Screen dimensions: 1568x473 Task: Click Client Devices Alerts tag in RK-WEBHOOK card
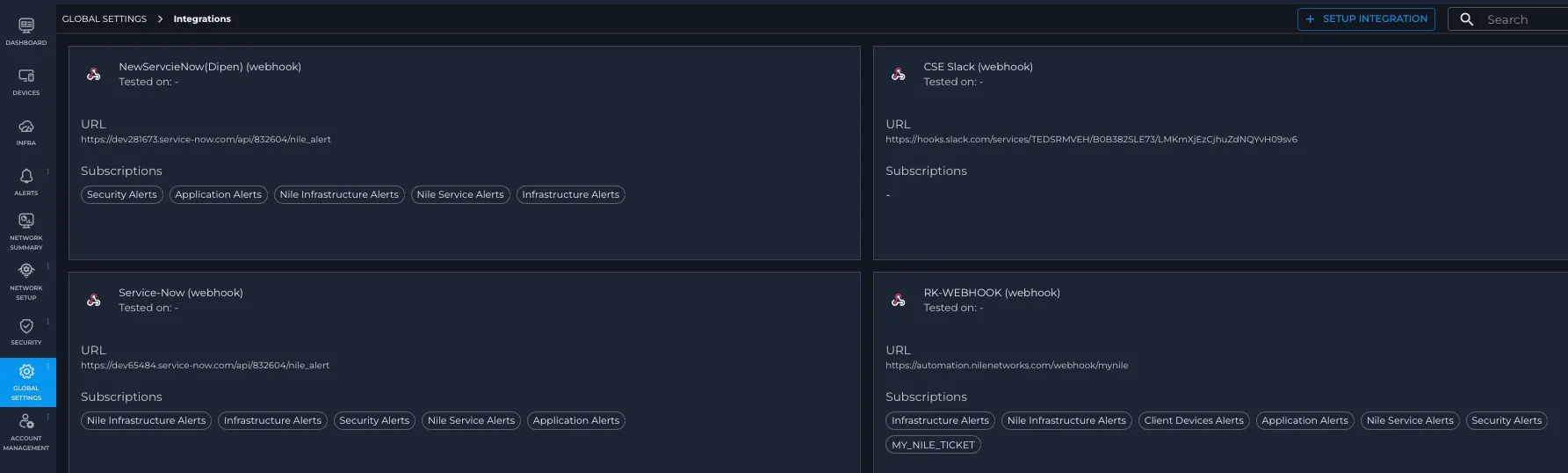pyautogui.click(x=1194, y=420)
